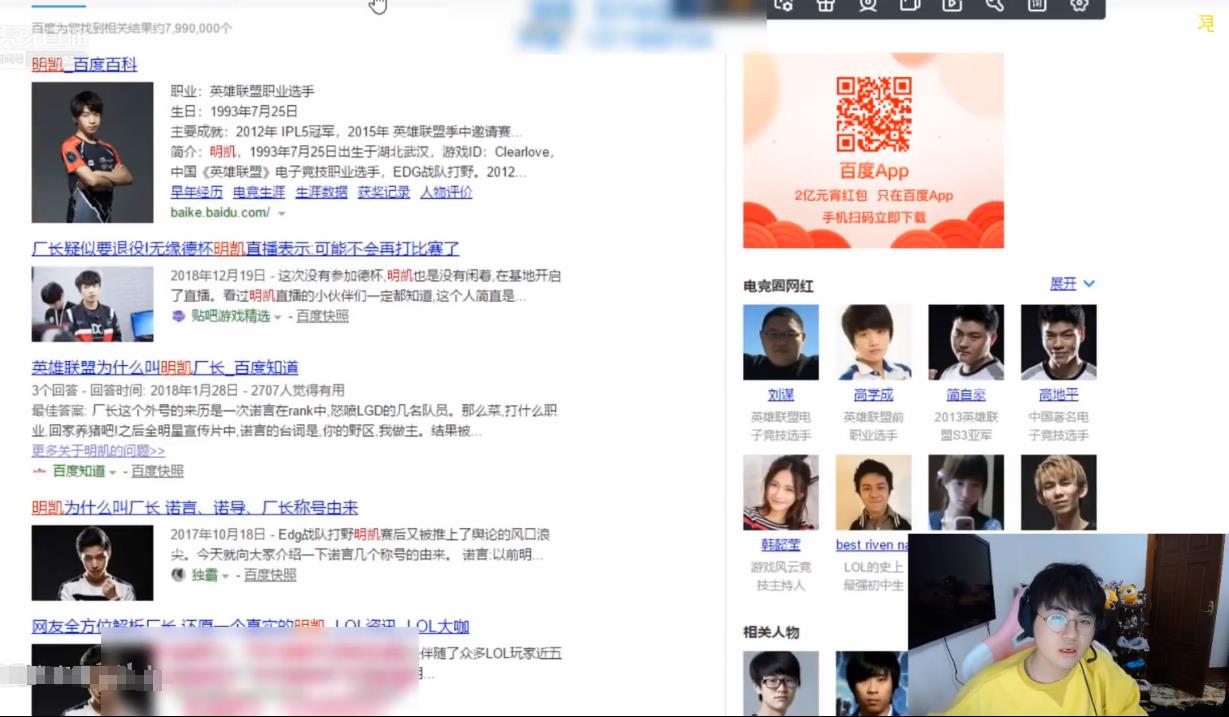Expand the 电竞圈网红 section with 展开
The height and width of the screenshot is (717, 1229).
coord(1072,284)
